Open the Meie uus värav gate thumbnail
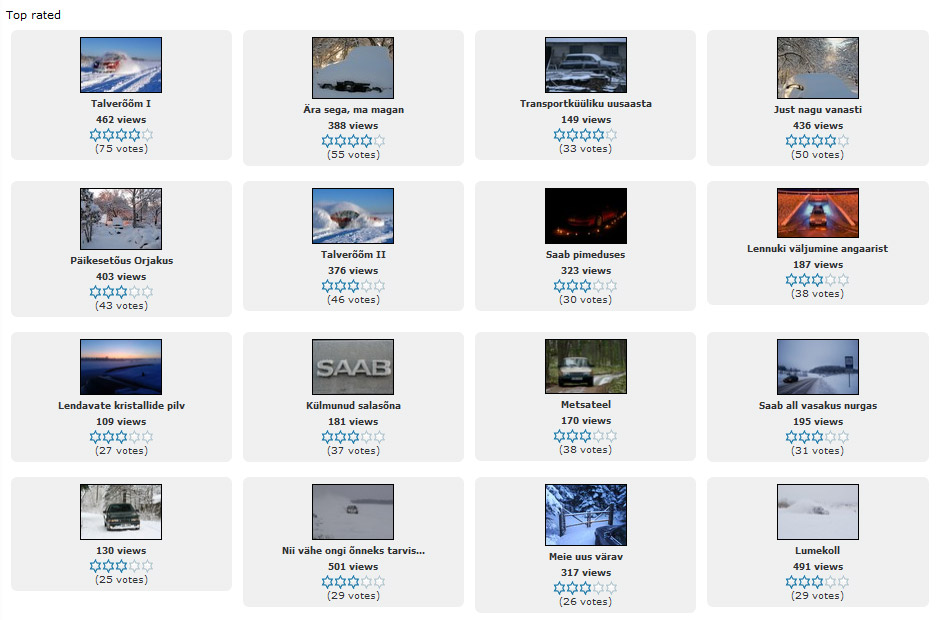 (585, 515)
